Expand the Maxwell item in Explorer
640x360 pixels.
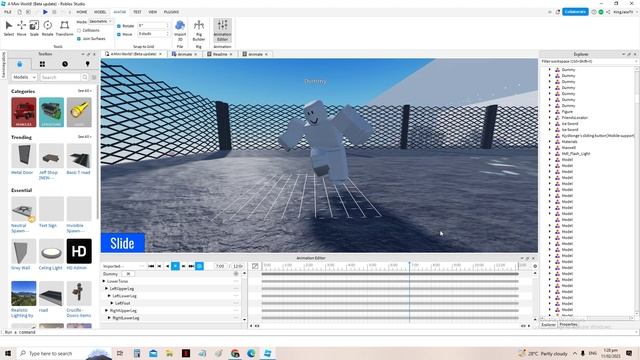tap(549, 147)
